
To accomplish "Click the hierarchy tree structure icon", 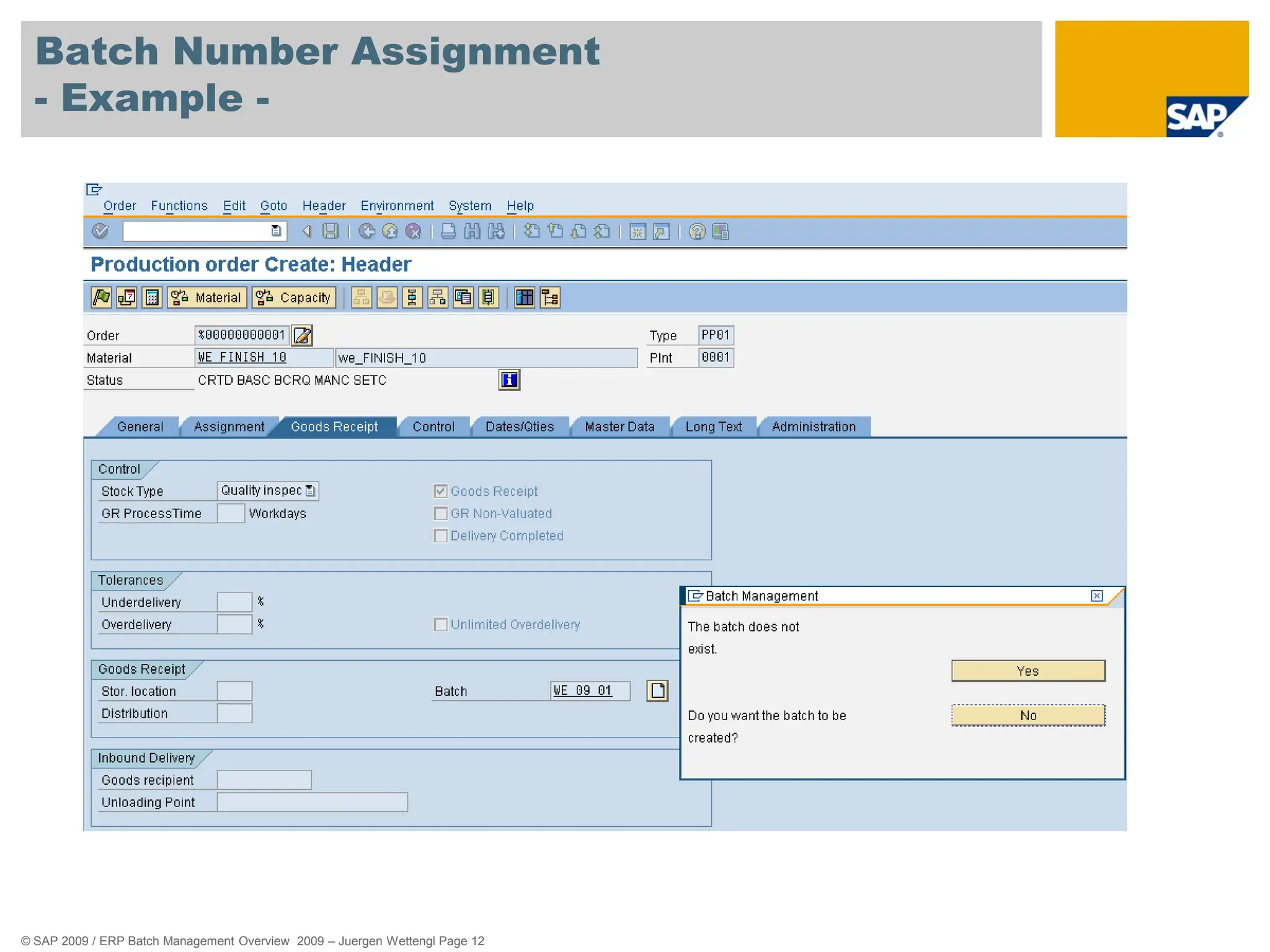I will [x=550, y=297].
